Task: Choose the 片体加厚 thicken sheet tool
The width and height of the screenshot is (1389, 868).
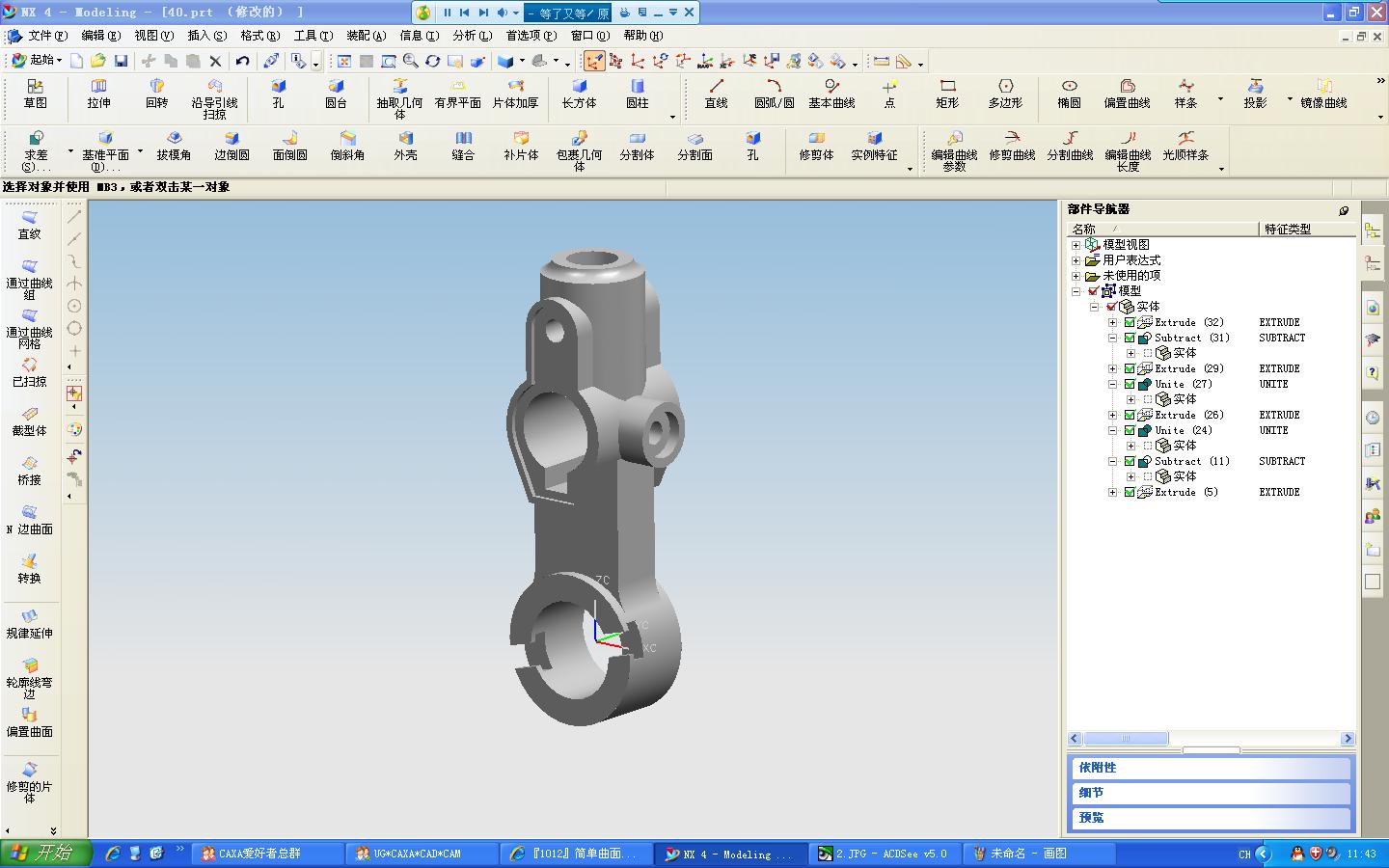Action: pyautogui.click(x=515, y=95)
